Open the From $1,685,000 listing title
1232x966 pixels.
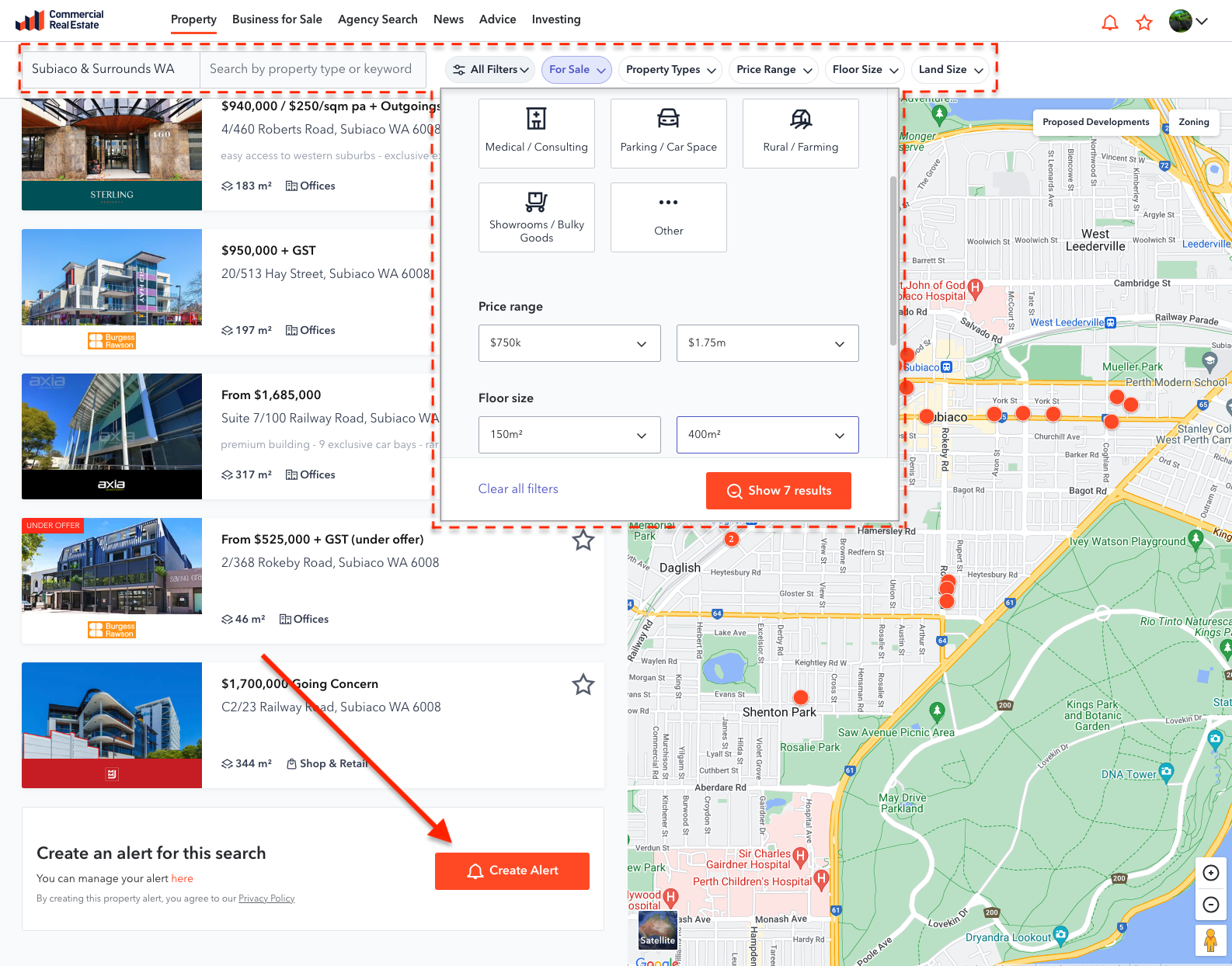tap(271, 395)
